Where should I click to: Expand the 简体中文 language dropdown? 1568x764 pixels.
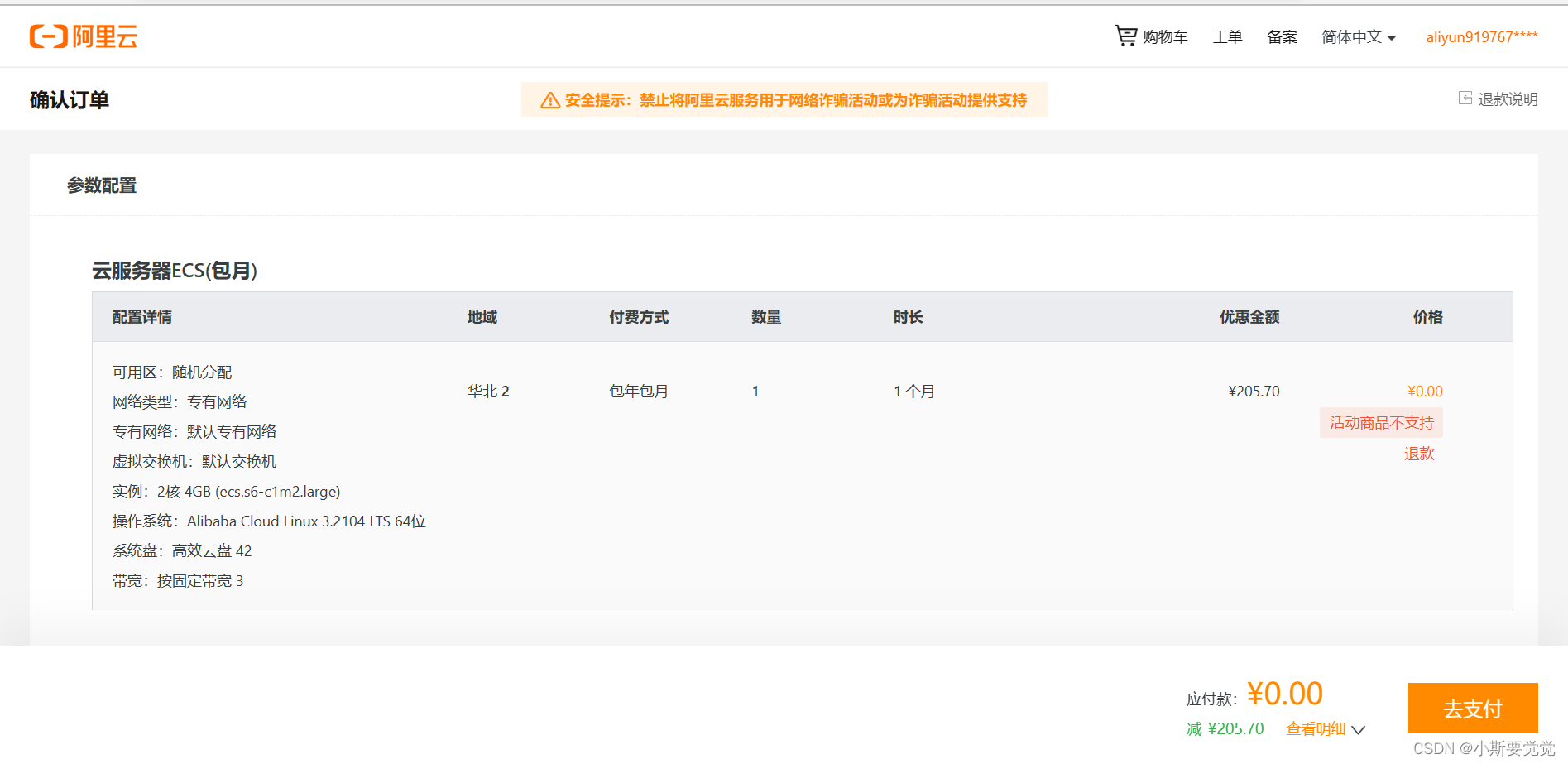[x=1359, y=36]
